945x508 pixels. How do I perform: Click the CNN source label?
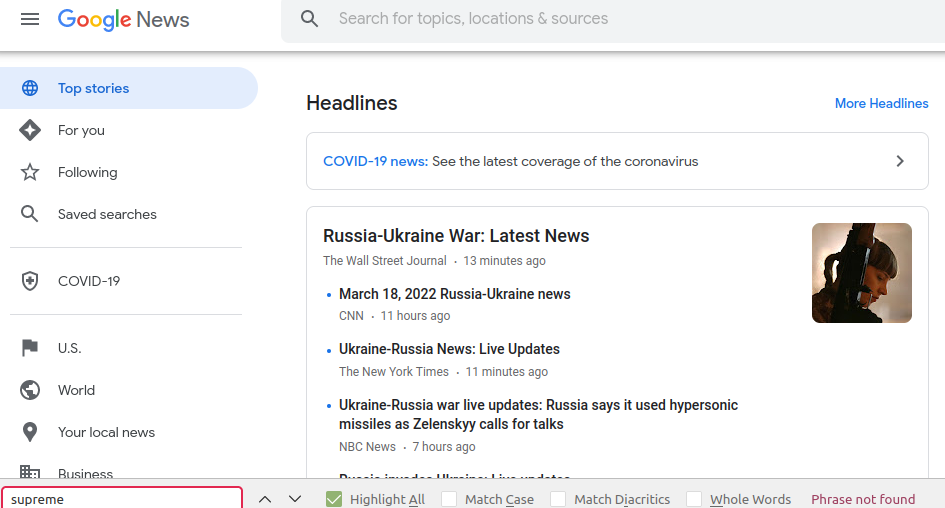pyautogui.click(x=351, y=316)
